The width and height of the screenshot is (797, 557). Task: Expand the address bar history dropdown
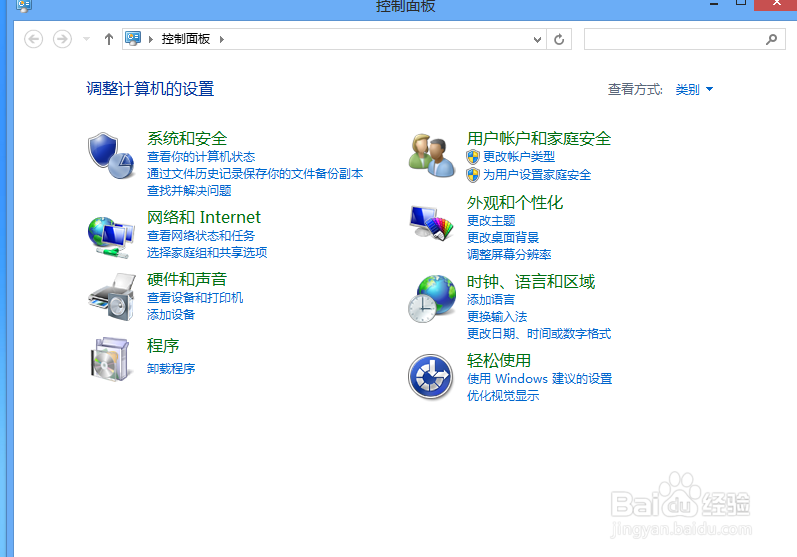pos(537,40)
